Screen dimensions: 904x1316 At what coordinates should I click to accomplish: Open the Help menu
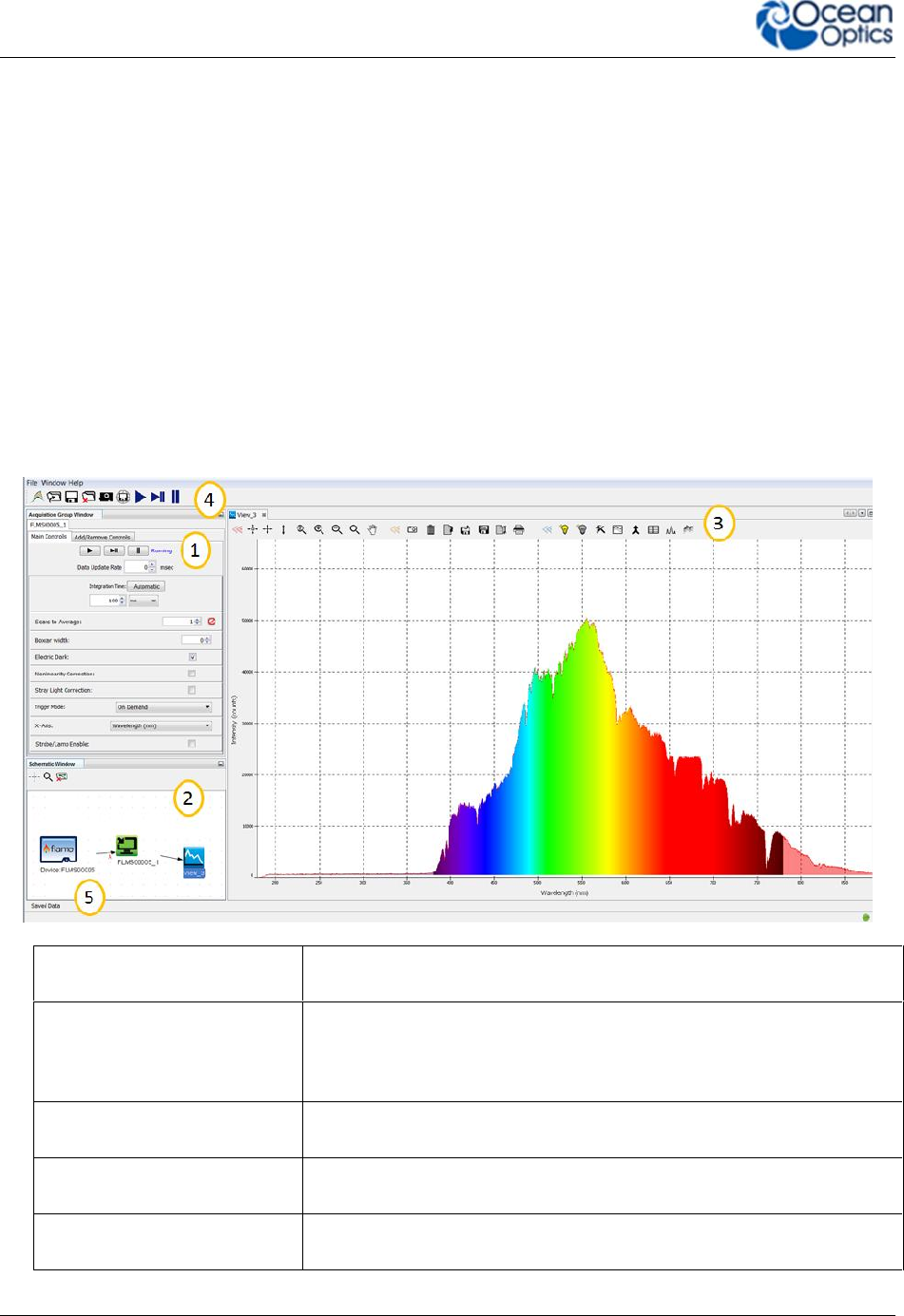(x=75, y=483)
